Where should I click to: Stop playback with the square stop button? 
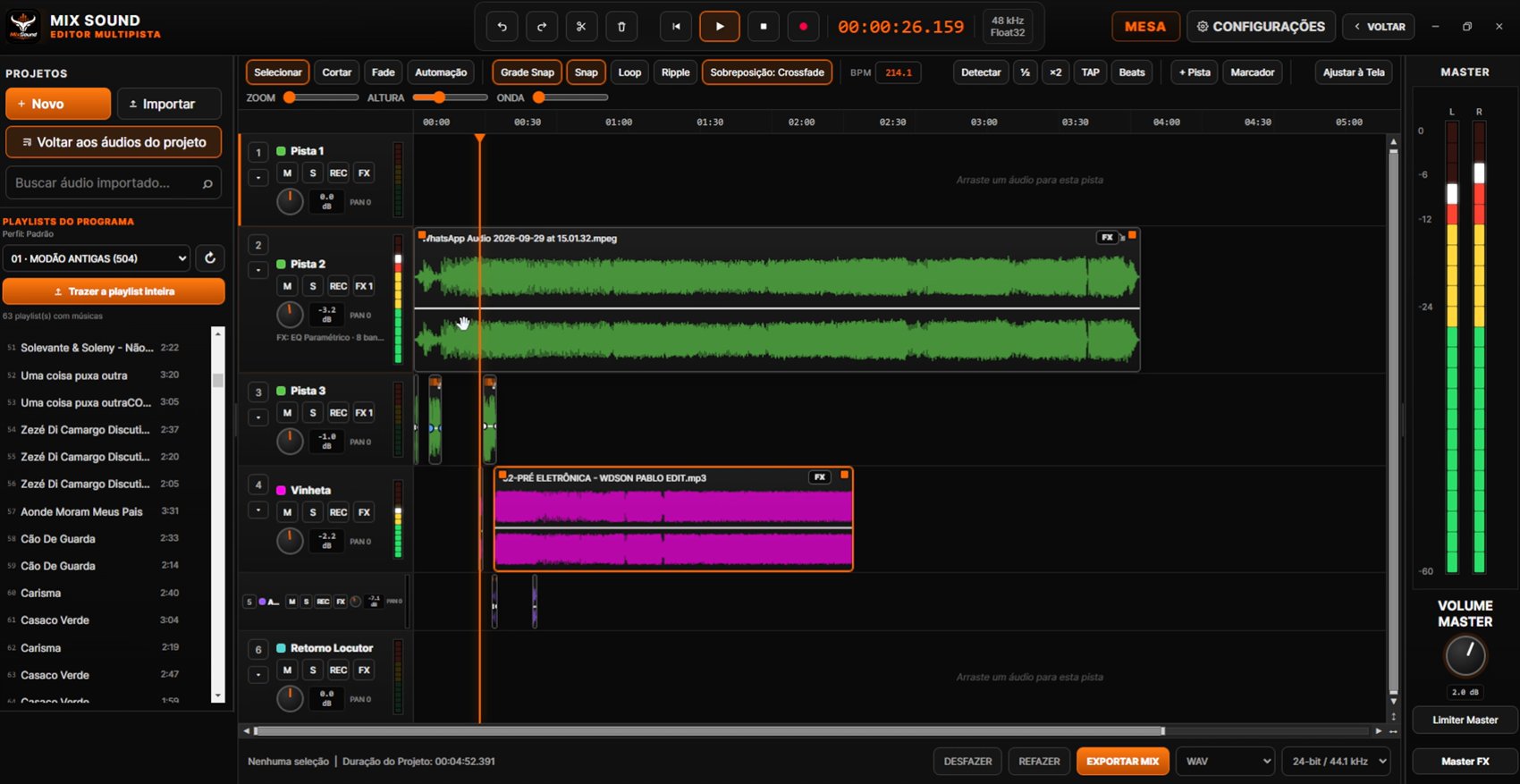(x=763, y=27)
